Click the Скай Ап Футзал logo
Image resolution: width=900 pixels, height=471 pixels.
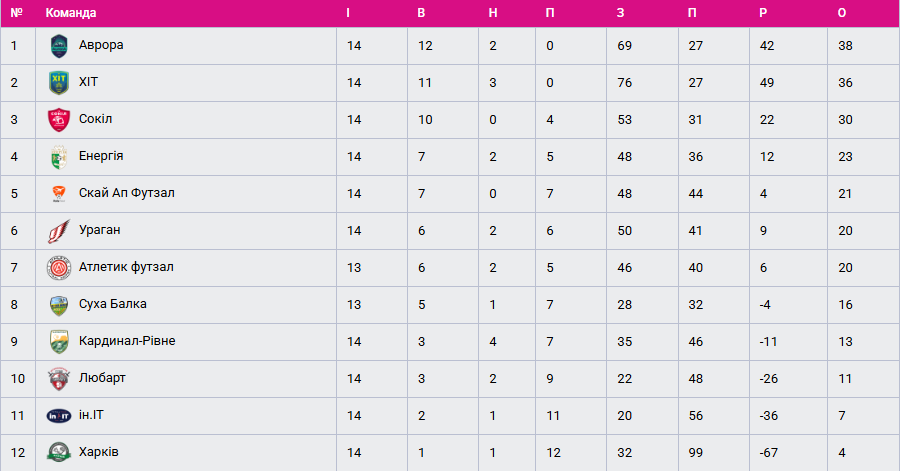tap(58, 193)
